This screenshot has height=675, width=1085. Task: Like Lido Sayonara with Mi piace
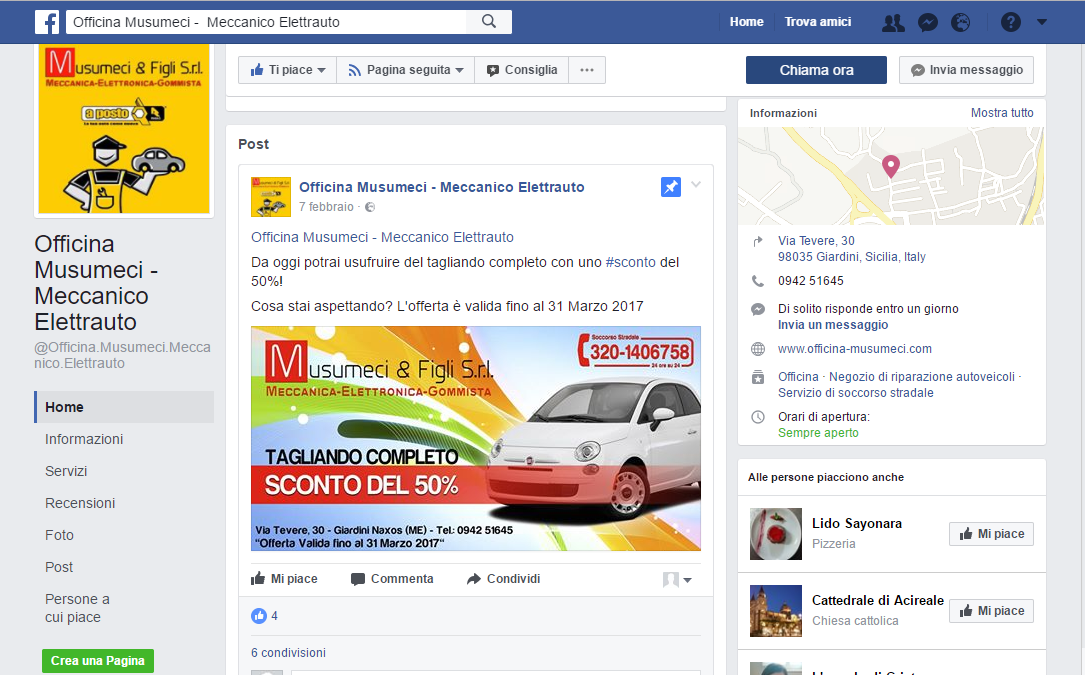tap(992, 534)
